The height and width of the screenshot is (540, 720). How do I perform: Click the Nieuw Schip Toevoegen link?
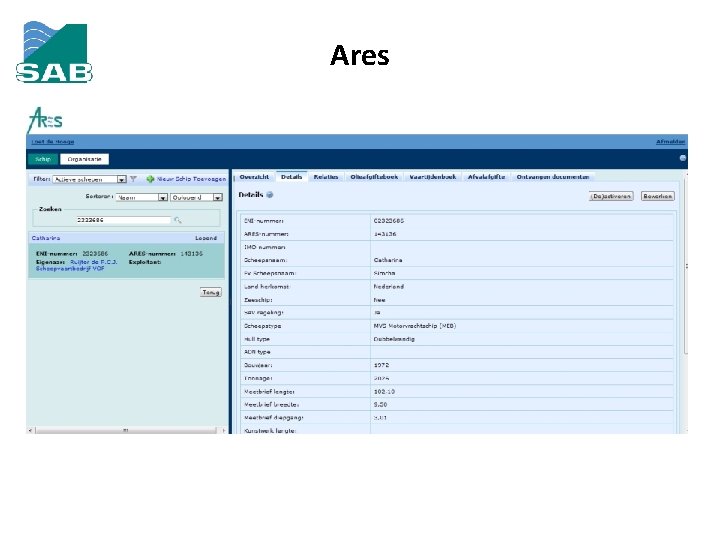coord(191,179)
